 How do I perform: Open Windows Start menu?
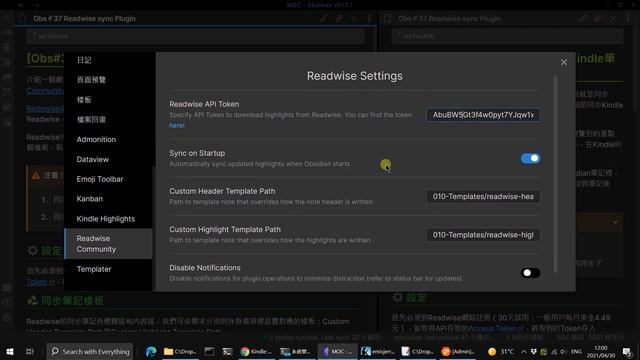10,351
